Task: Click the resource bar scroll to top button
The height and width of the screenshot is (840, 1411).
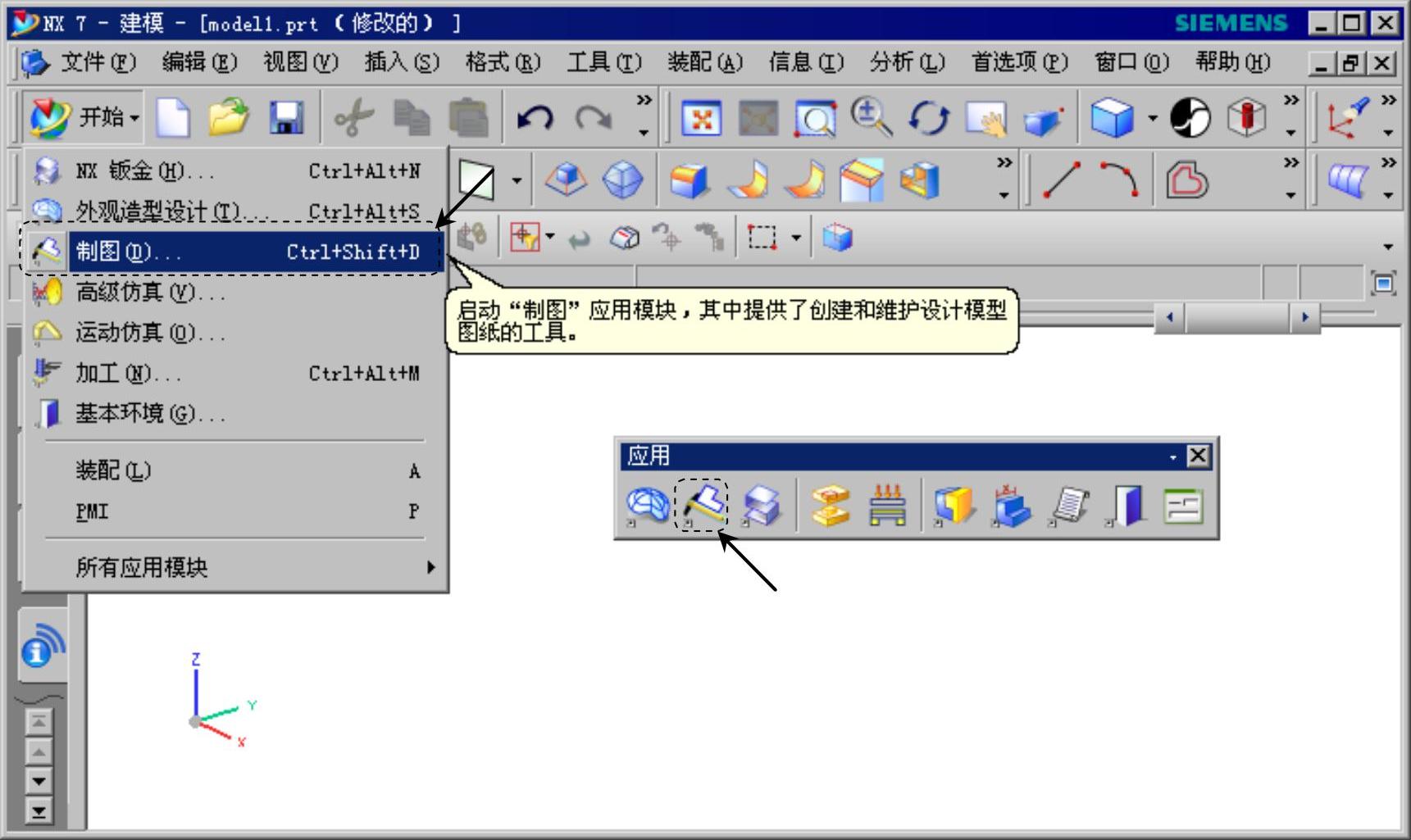Action: pos(39,722)
